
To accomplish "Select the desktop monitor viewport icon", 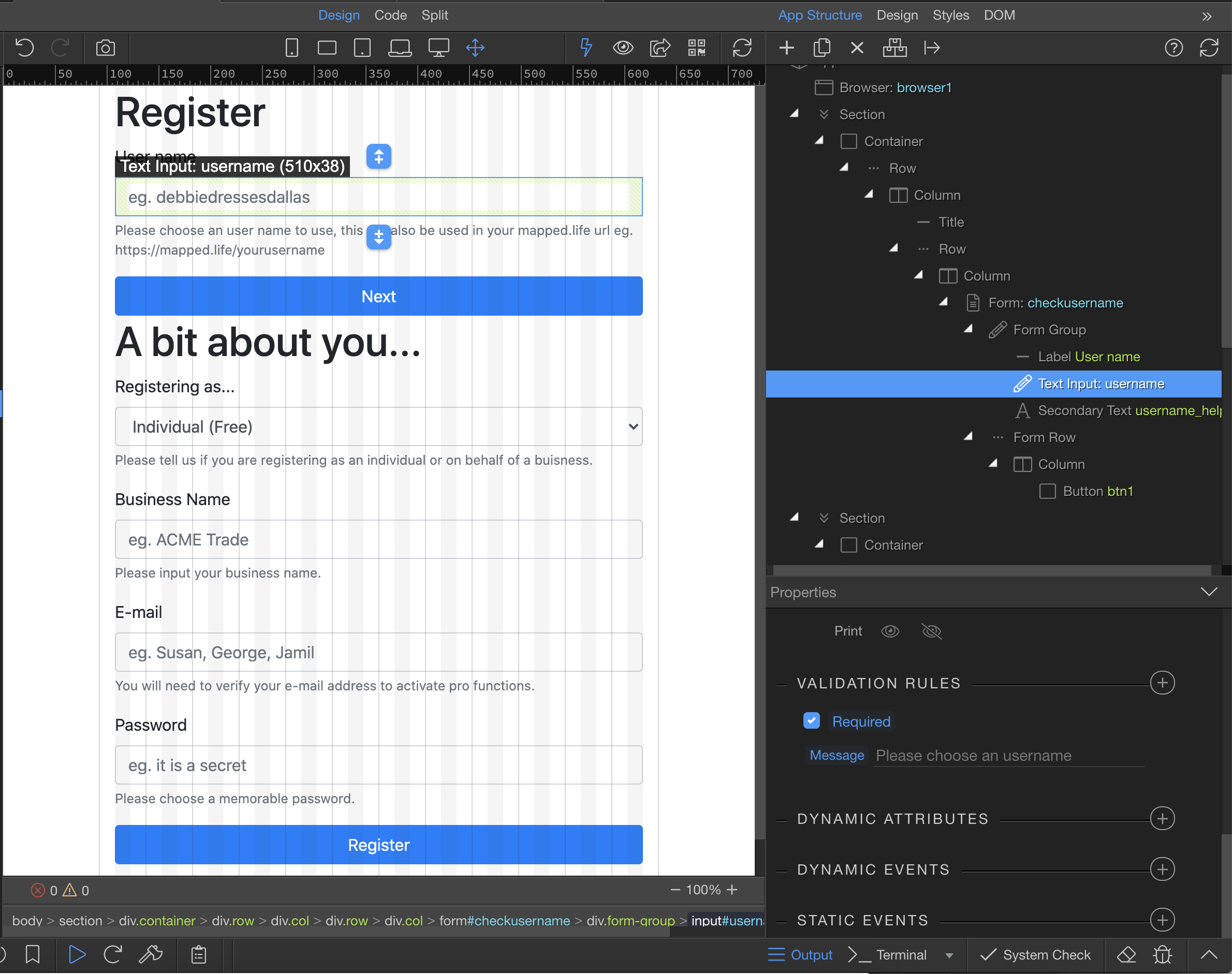I will coord(438,48).
